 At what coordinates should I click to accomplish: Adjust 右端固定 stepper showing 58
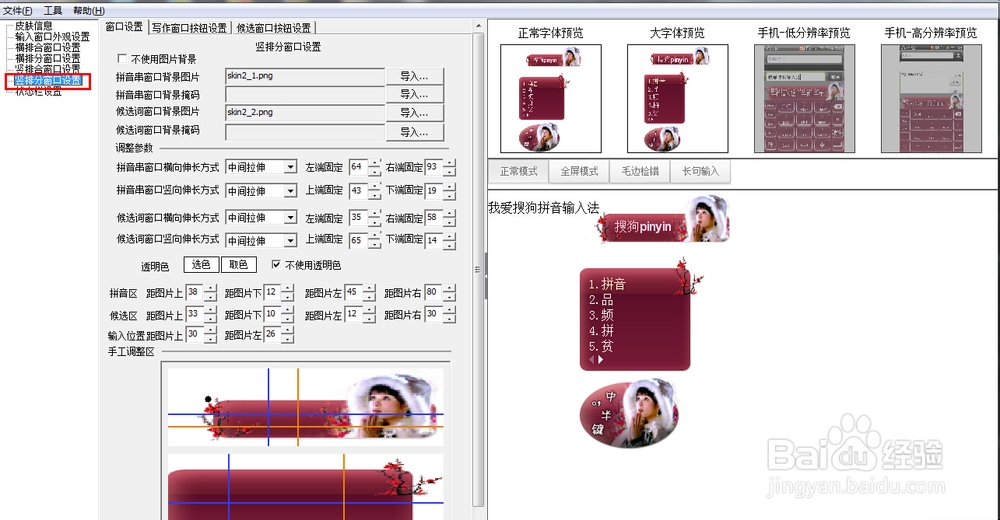[450, 218]
